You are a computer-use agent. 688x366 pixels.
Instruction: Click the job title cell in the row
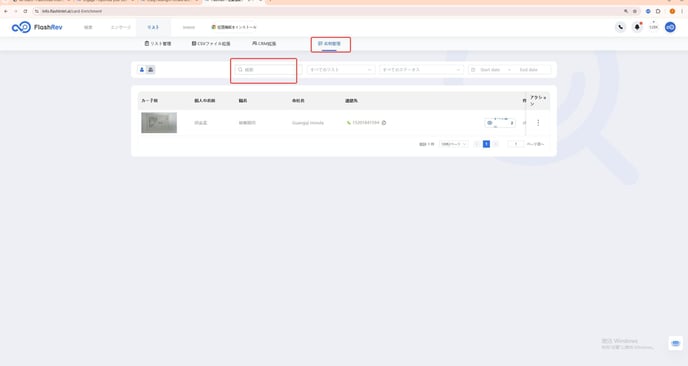(247, 123)
